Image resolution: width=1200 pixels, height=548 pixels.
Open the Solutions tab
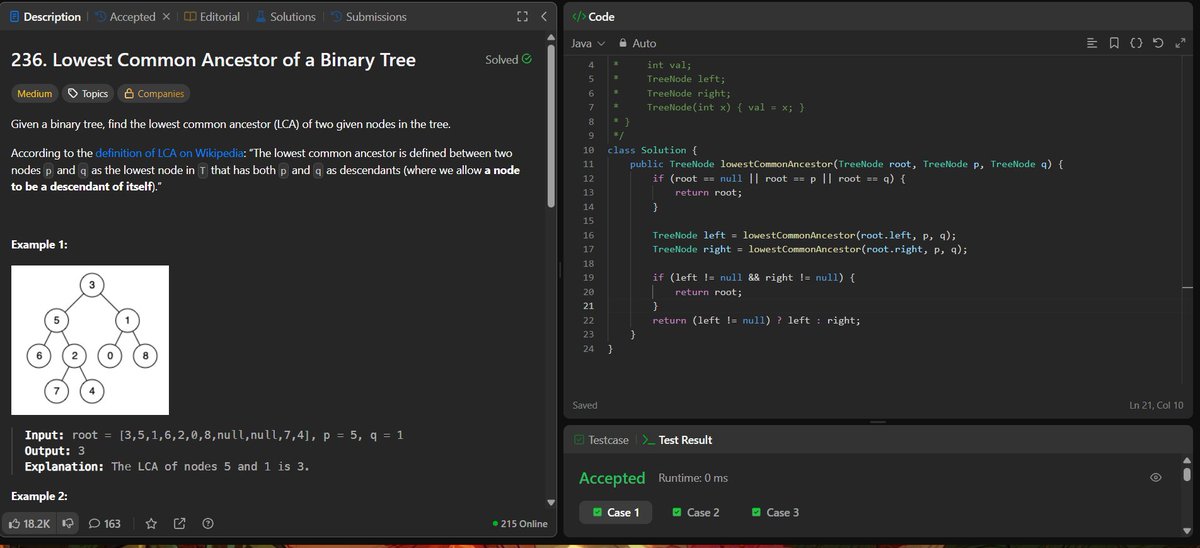(285, 16)
